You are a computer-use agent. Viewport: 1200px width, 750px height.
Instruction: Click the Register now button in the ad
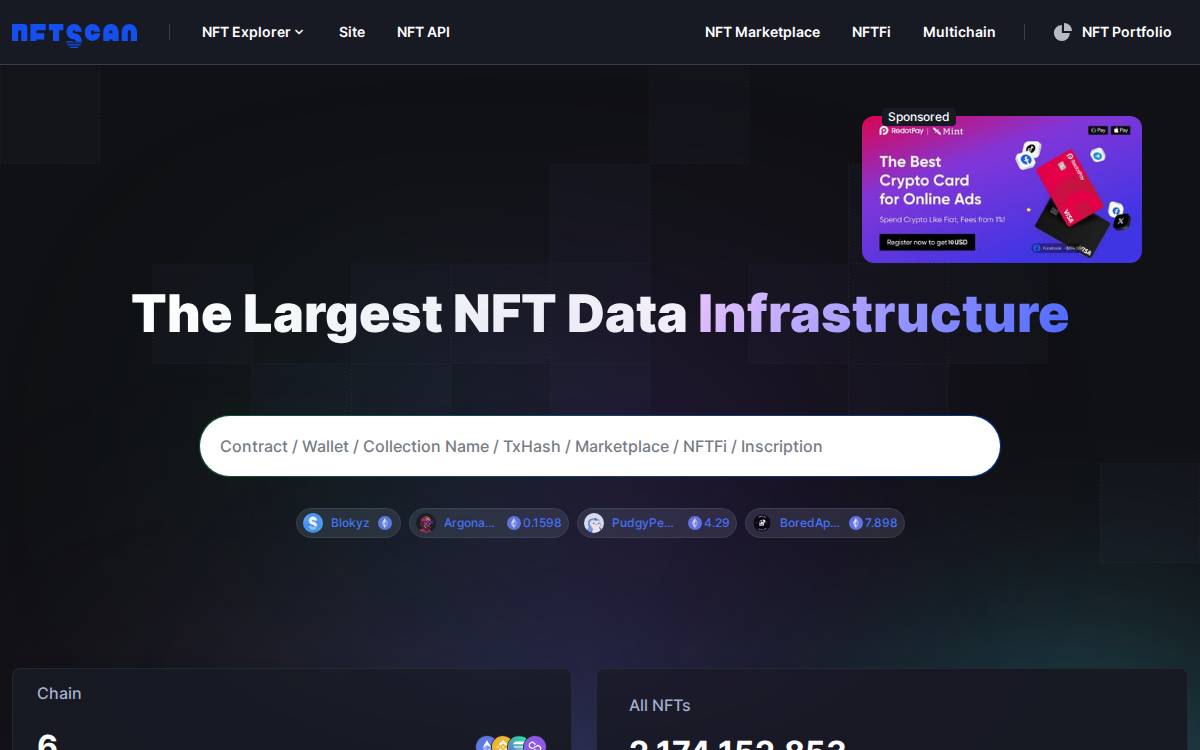927,242
